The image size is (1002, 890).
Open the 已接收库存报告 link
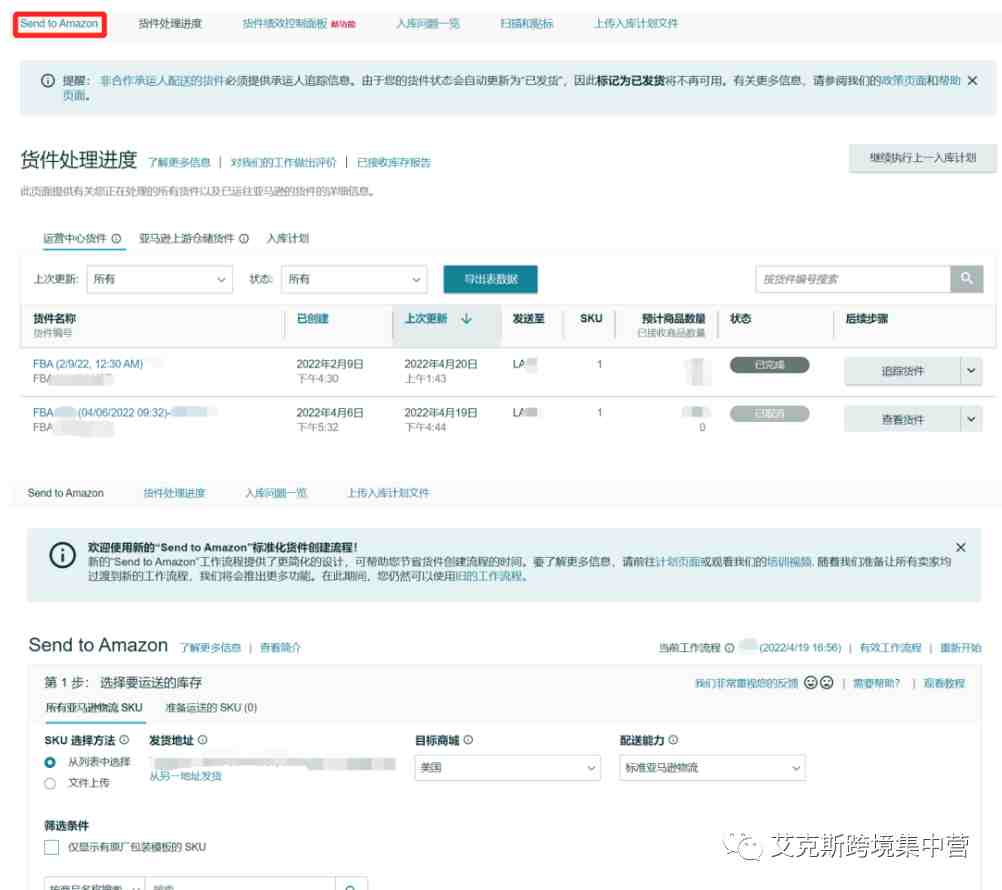coord(394,162)
